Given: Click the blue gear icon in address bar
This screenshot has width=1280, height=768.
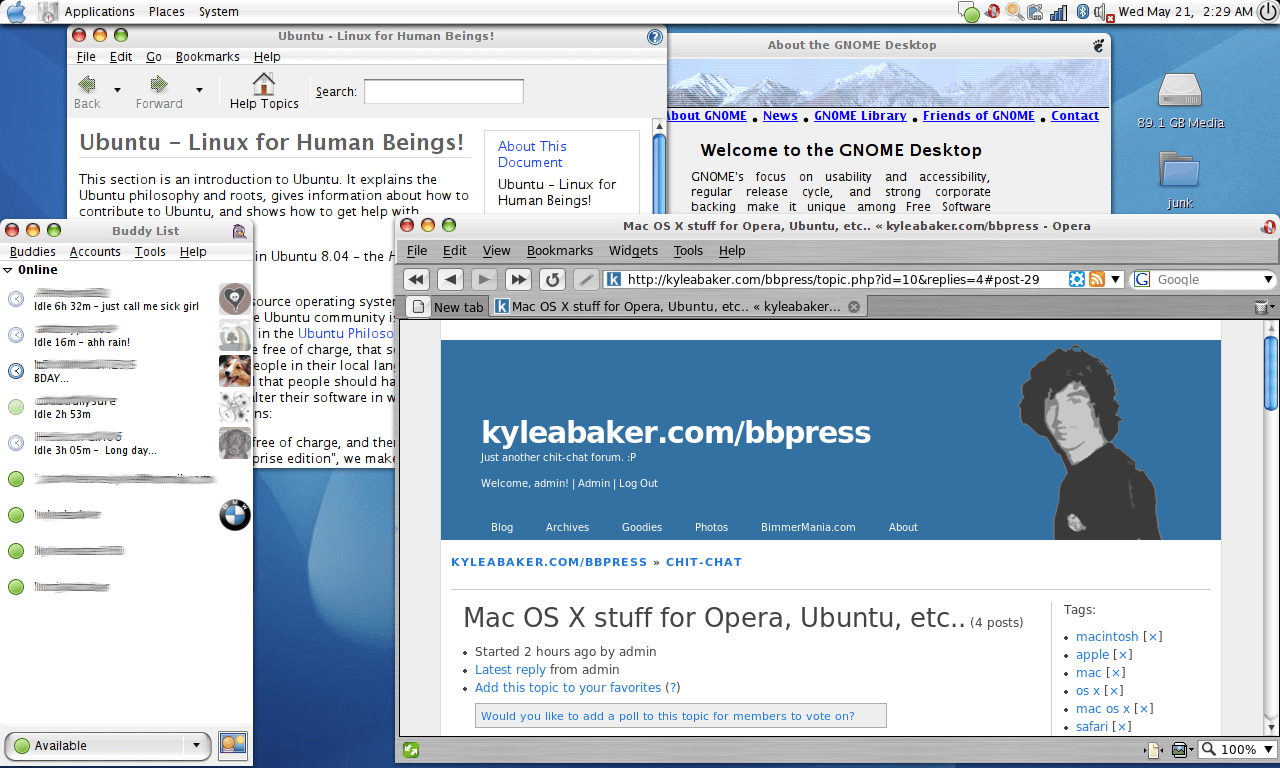Looking at the screenshot, I should [1077, 279].
